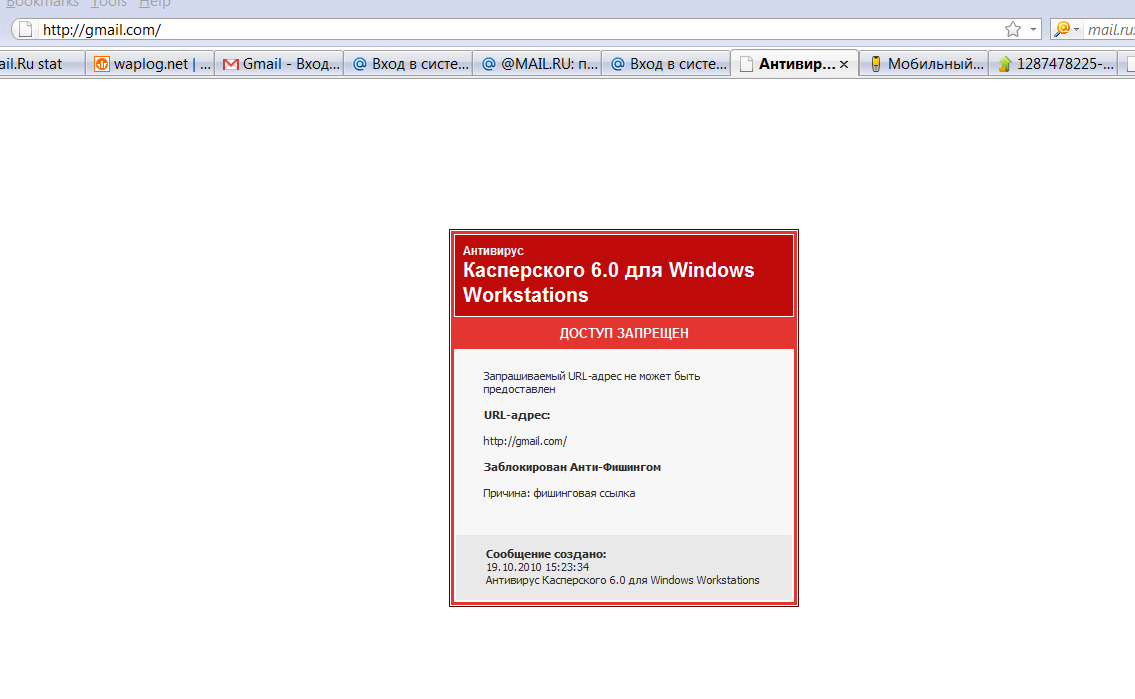The width and height of the screenshot is (1135, 699).
Task: Click the Заблокирован Анти-Фишингом text
Action: click(572, 467)
